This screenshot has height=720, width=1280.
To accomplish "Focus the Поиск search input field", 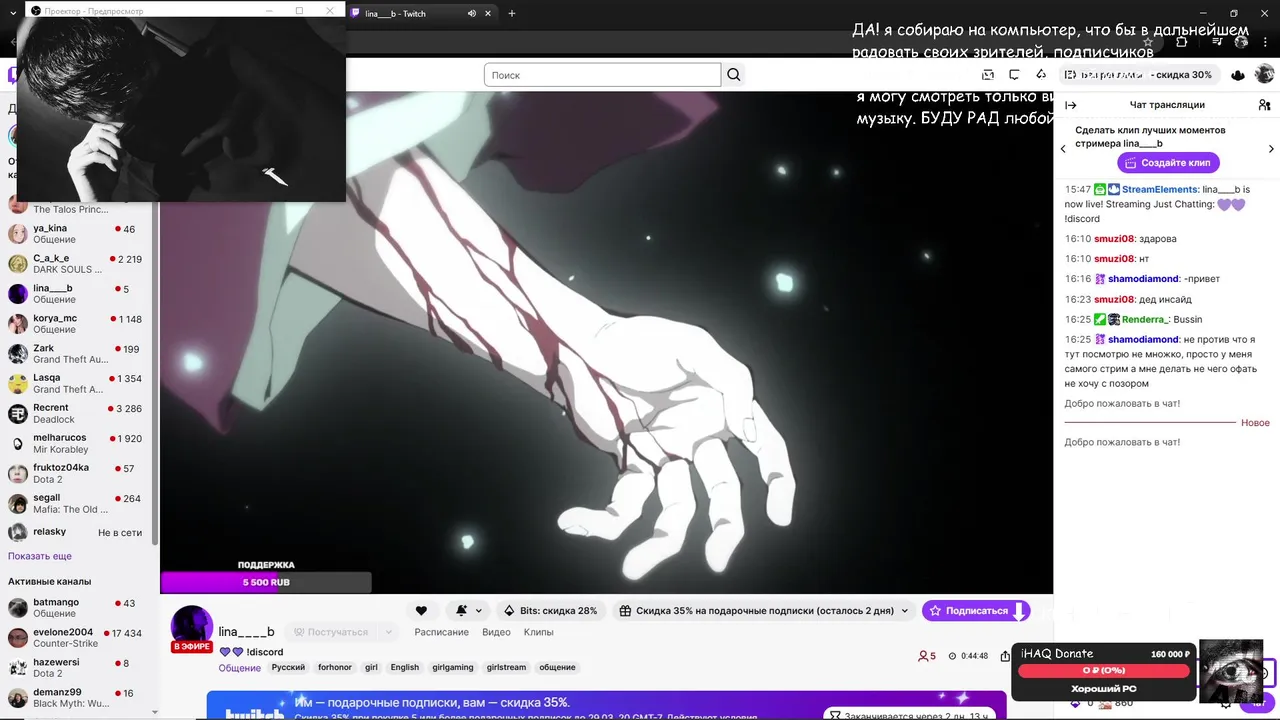I will coord(602,75).
